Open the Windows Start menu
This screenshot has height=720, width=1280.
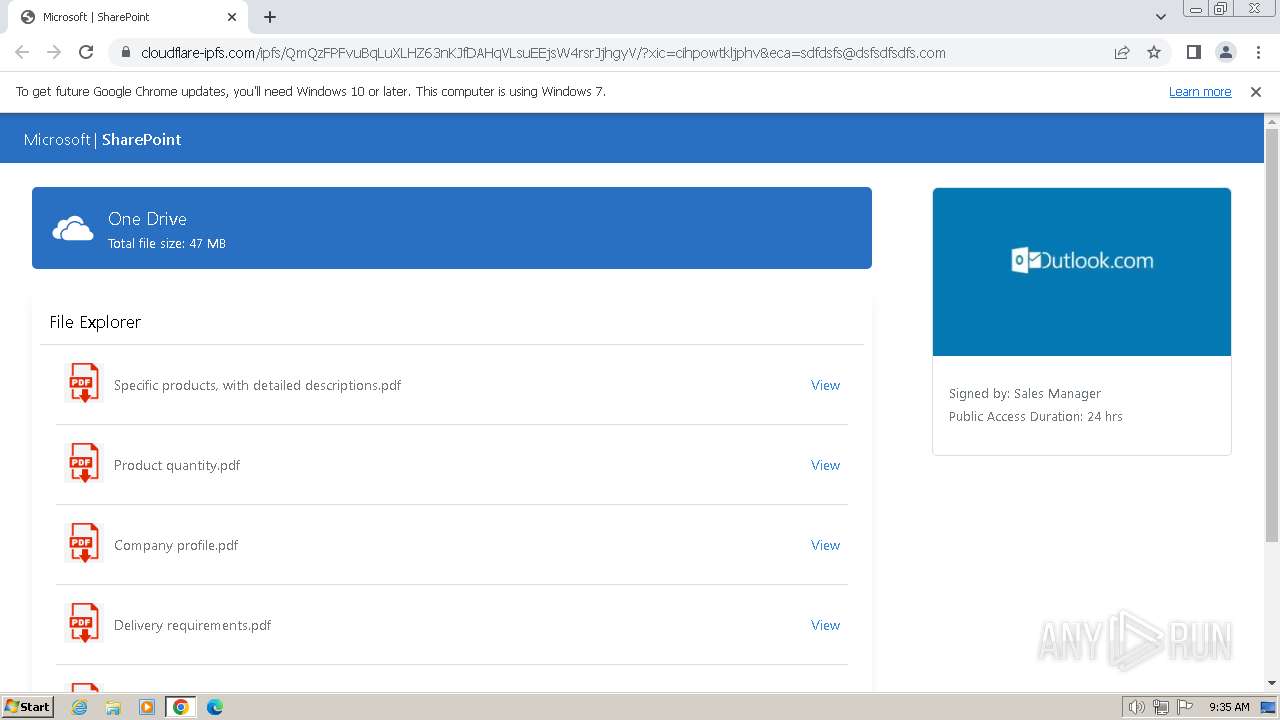(x=27, y=707)
